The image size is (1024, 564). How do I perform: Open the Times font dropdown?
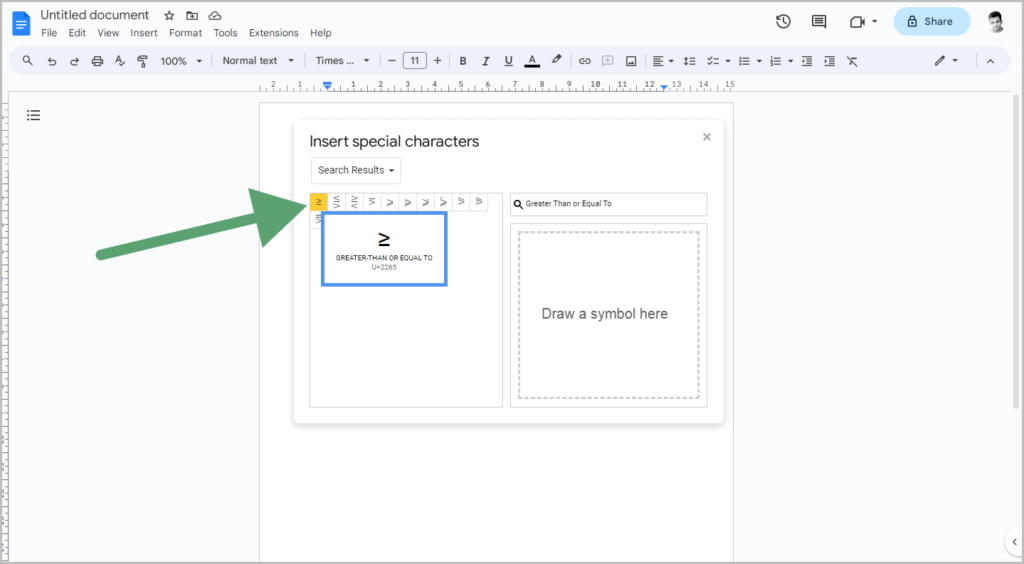342,61
